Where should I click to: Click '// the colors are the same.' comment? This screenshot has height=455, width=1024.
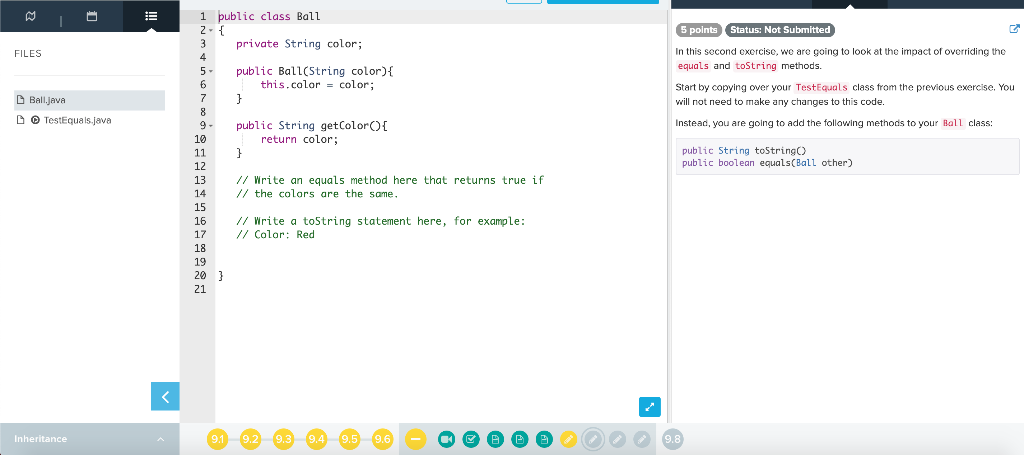[317, 194]
